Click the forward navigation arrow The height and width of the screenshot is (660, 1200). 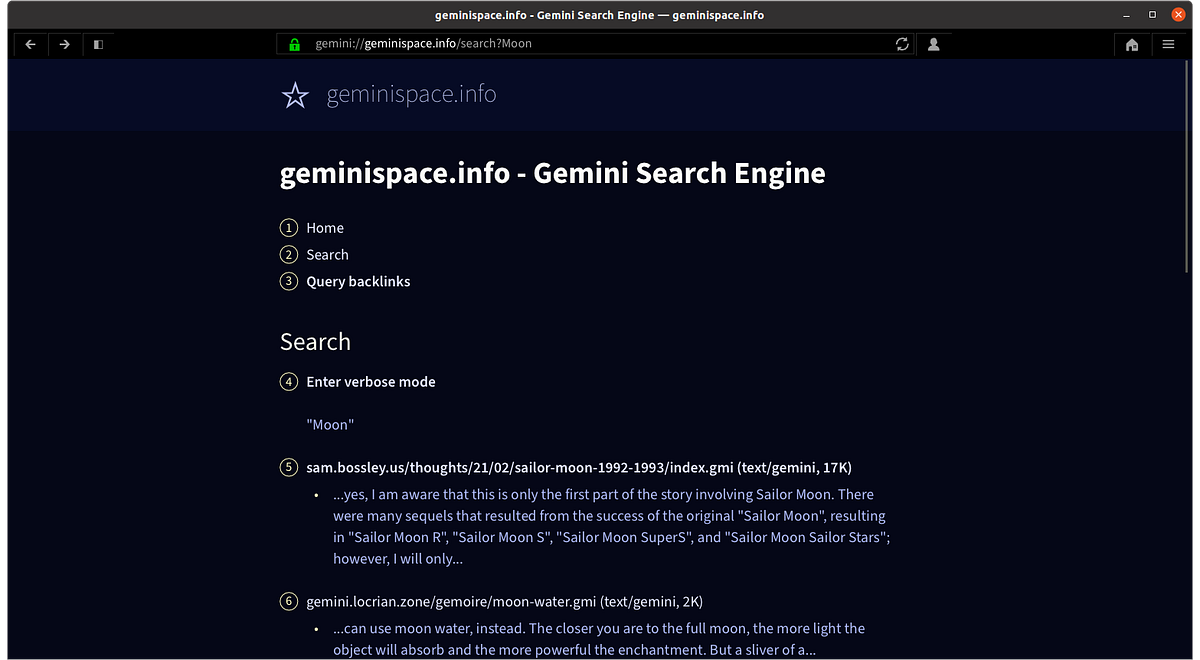tap(64, 44)
